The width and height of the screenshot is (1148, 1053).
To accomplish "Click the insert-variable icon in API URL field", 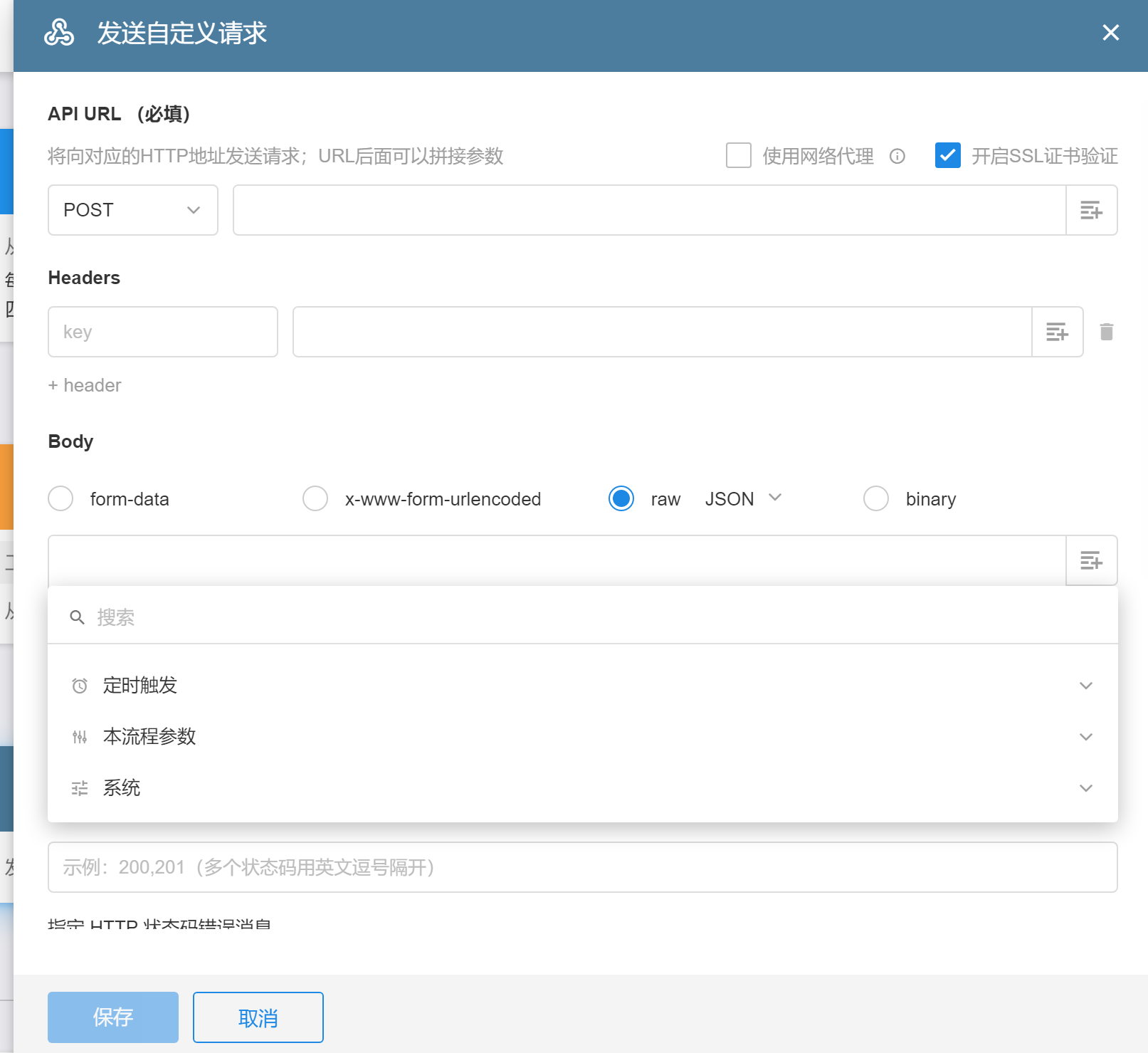I will pyautogui.click(x=1091, y=210).
